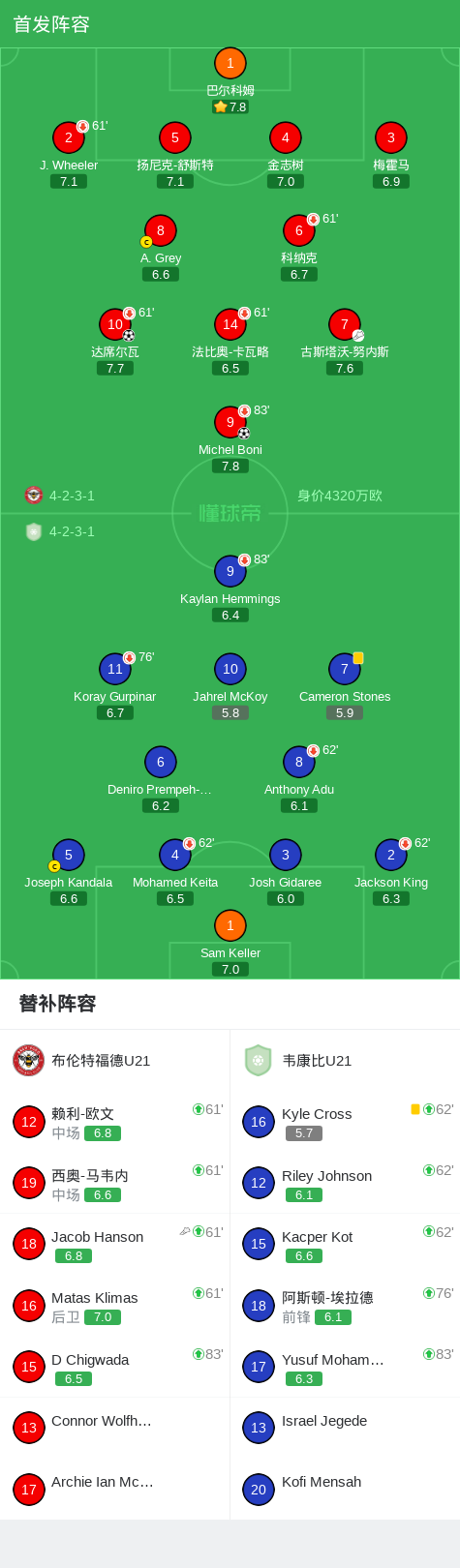Select substitute Kyle Cross number 16 row
Image resolution: width=460 pixels, height=1568 pixels.
tap(345, 1122)
